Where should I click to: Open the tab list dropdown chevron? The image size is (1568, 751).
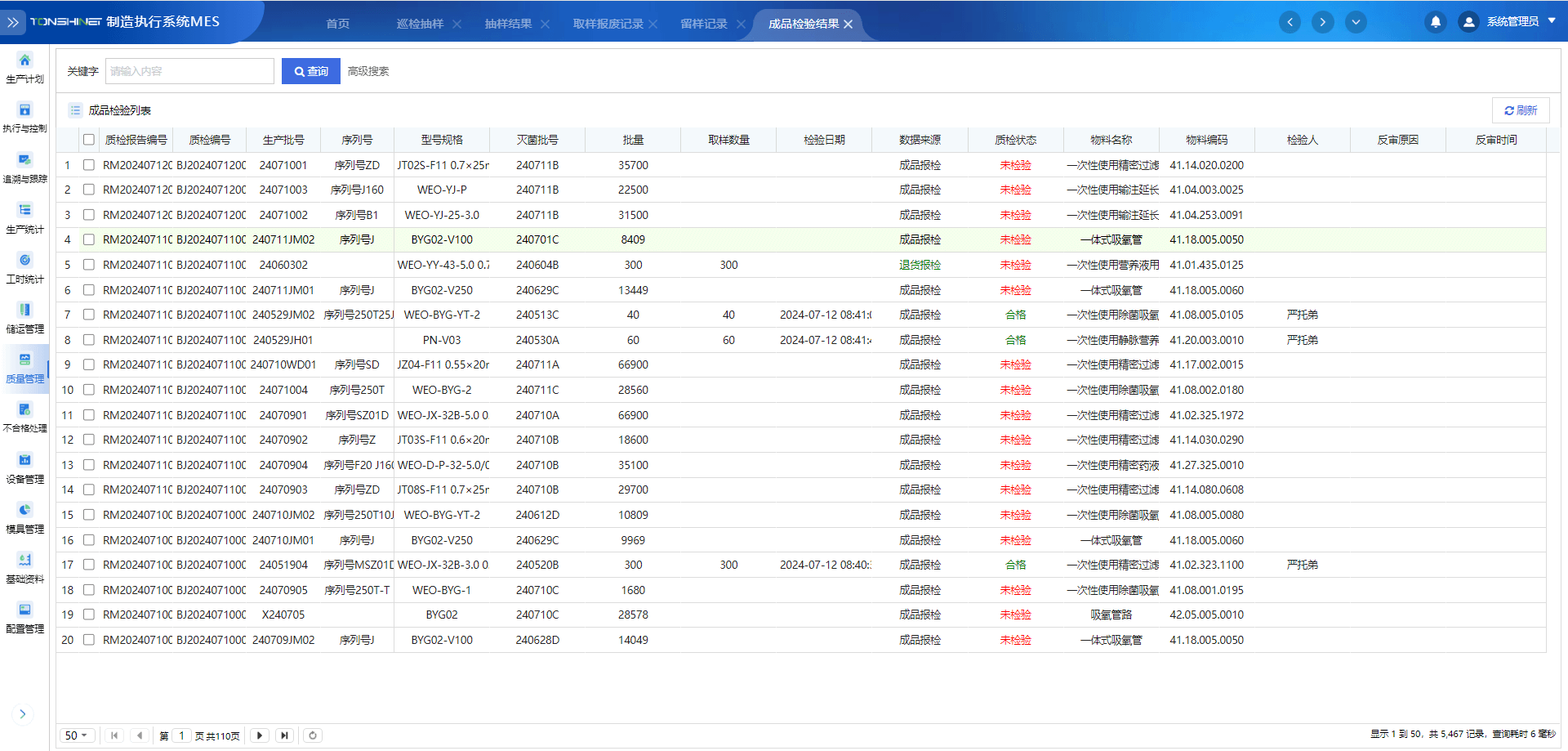1356,22
